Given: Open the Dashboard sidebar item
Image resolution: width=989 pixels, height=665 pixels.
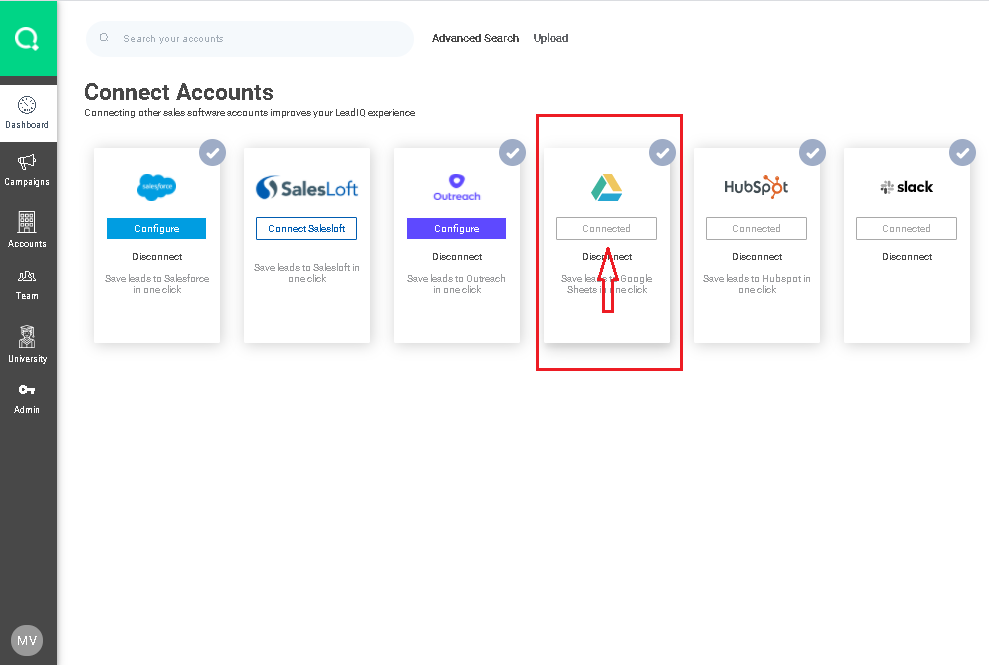Looking at the screenshot, I should (27, 113).
